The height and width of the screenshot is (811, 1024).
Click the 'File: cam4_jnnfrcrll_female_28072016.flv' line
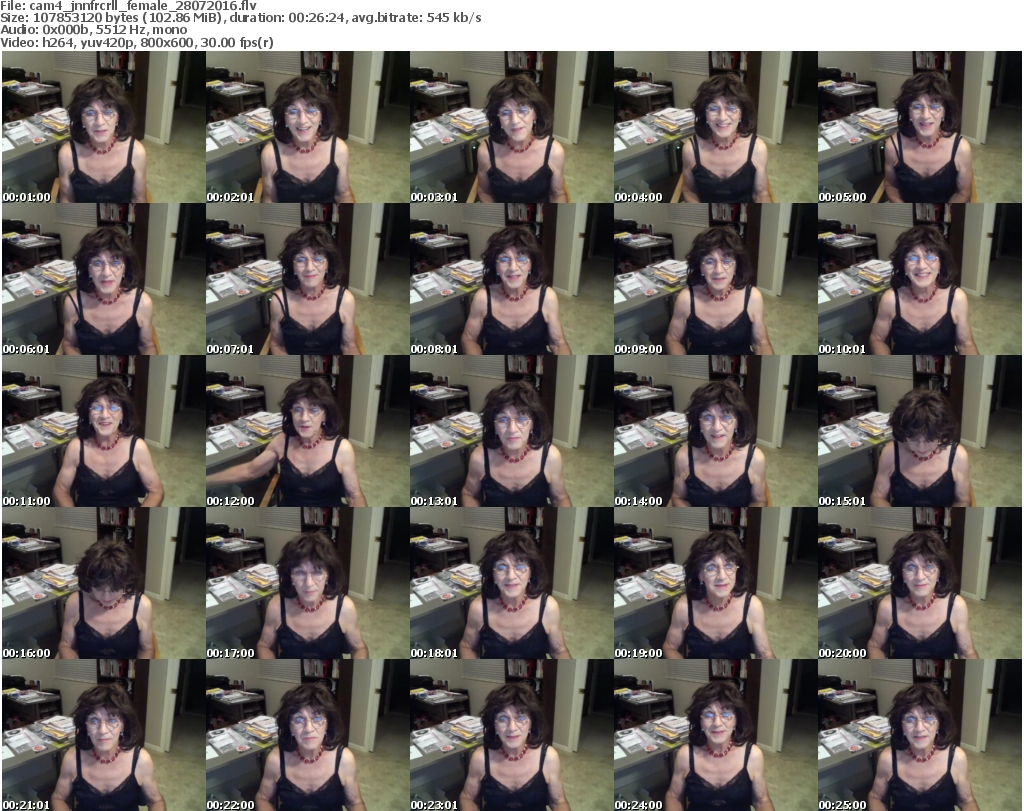pos(129,6)
